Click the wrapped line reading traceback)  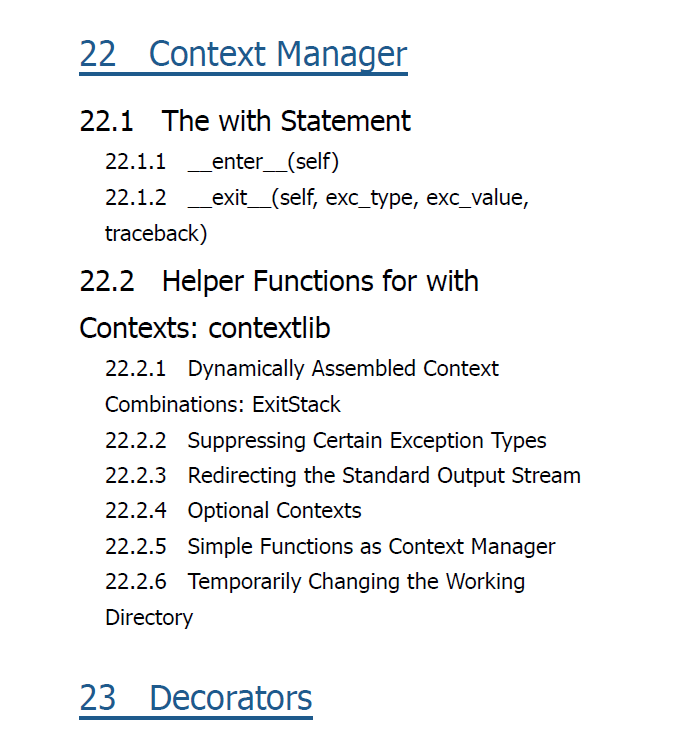point(156,234)
